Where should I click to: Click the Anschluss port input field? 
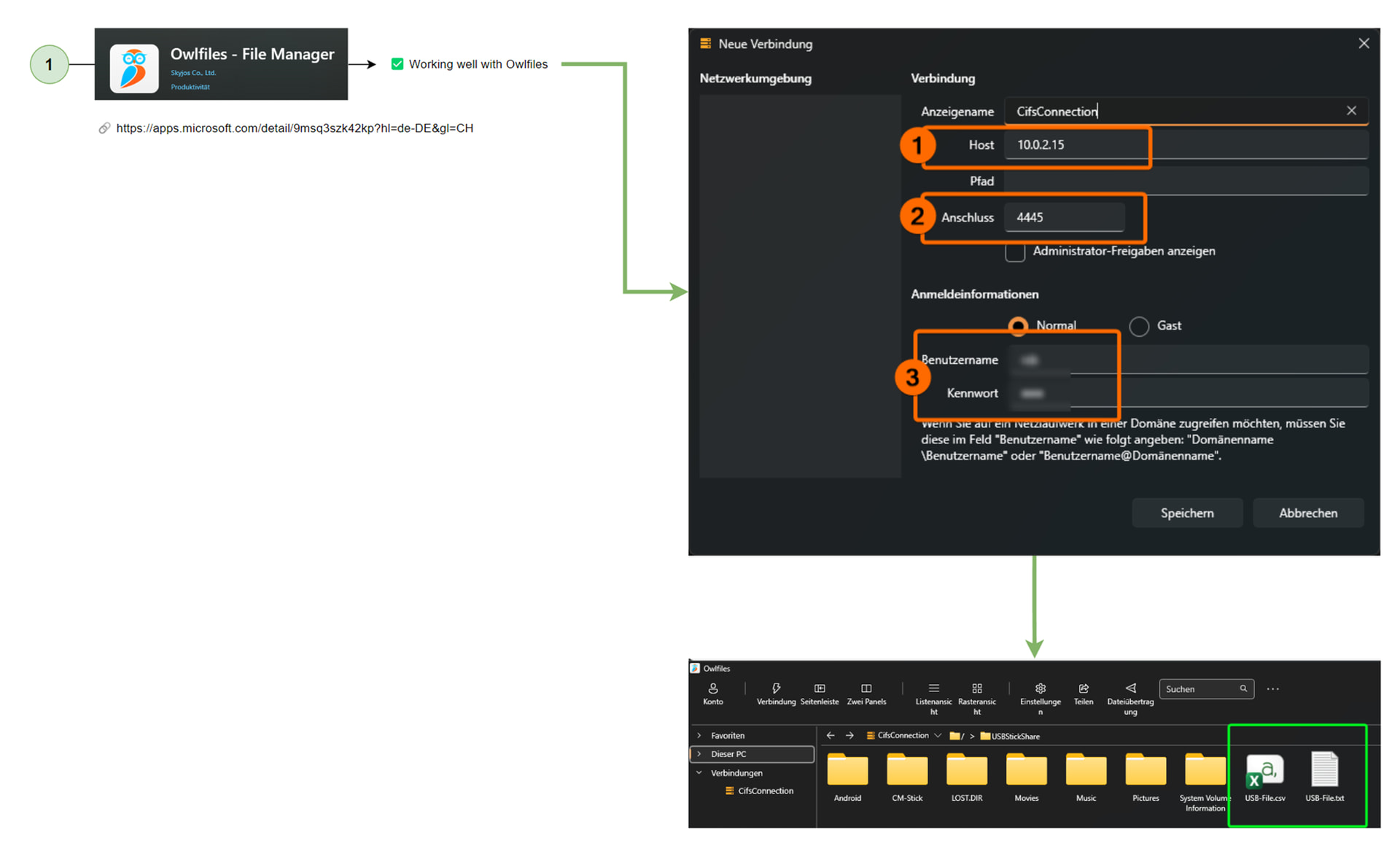point(1064,217)
